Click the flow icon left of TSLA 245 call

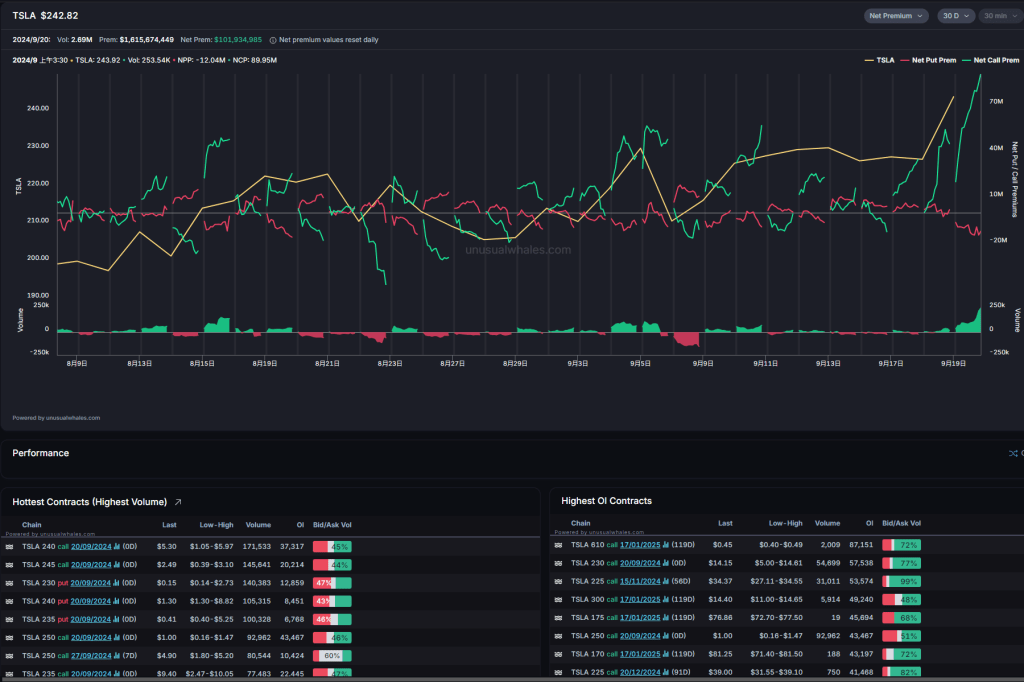10,564
